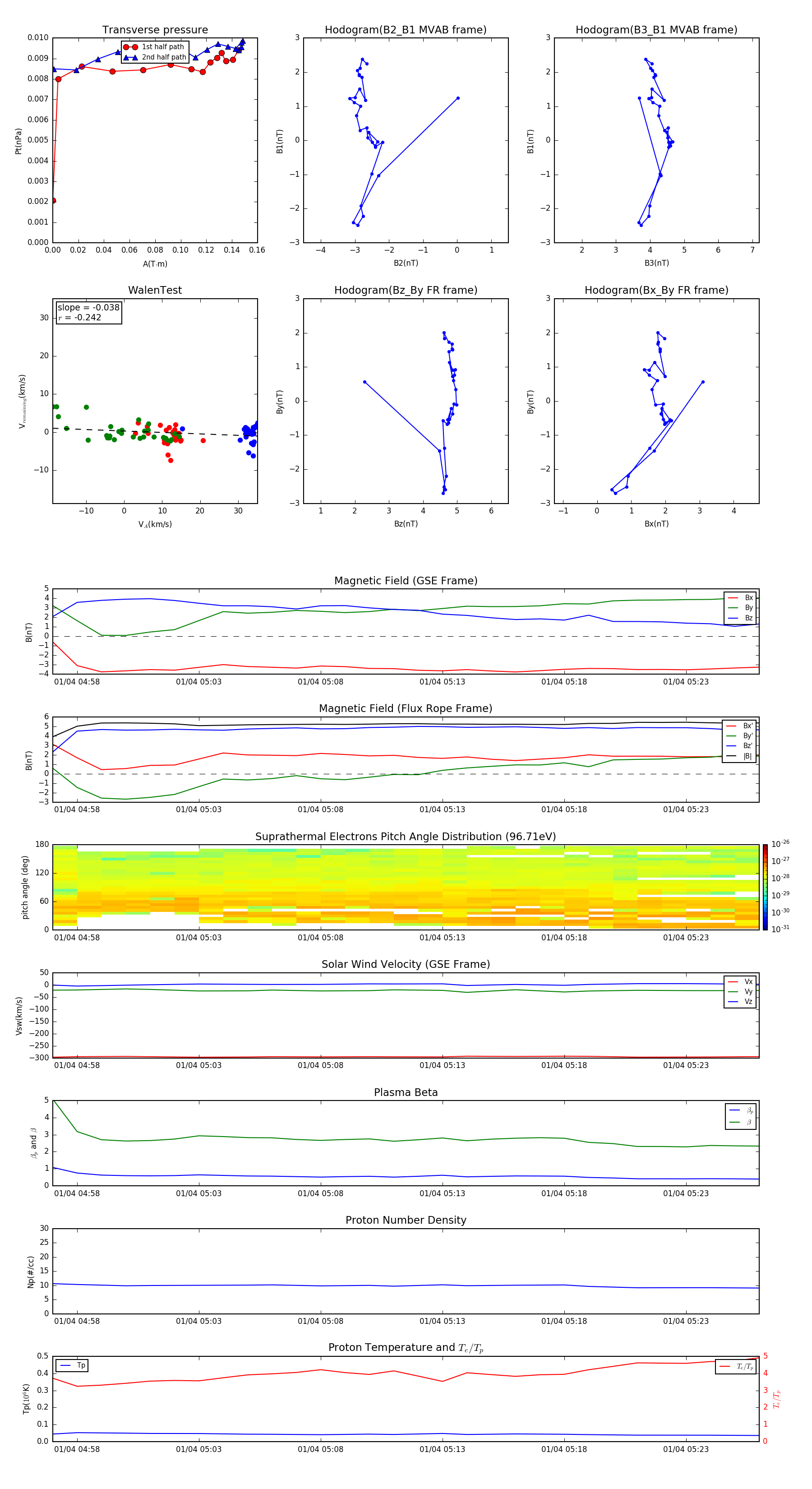Image resolution: width=812 pixels, height=1489 pixels.
Task: Click the 'Tp' legend entry
Action: coord(72,1365)
